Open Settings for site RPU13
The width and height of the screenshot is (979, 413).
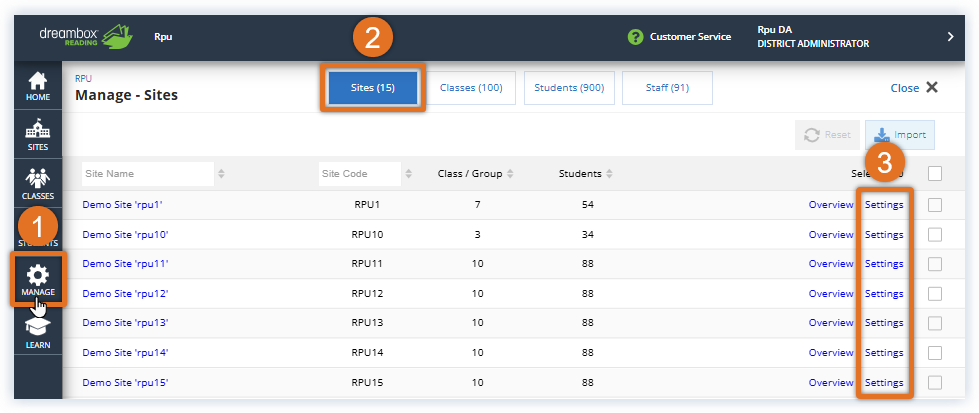[x=884, y=322]
